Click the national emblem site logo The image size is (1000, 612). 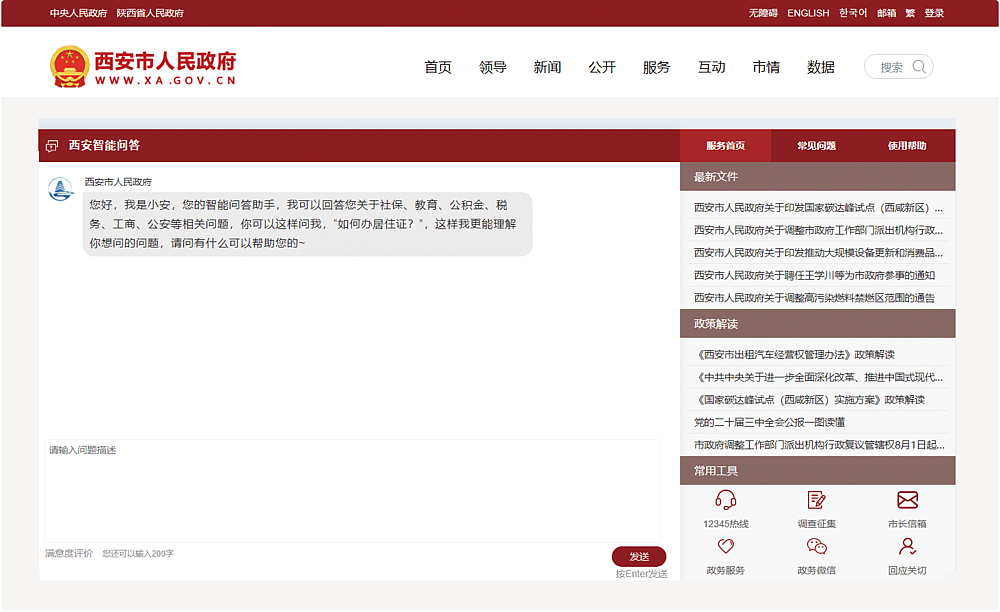(69, 66)
